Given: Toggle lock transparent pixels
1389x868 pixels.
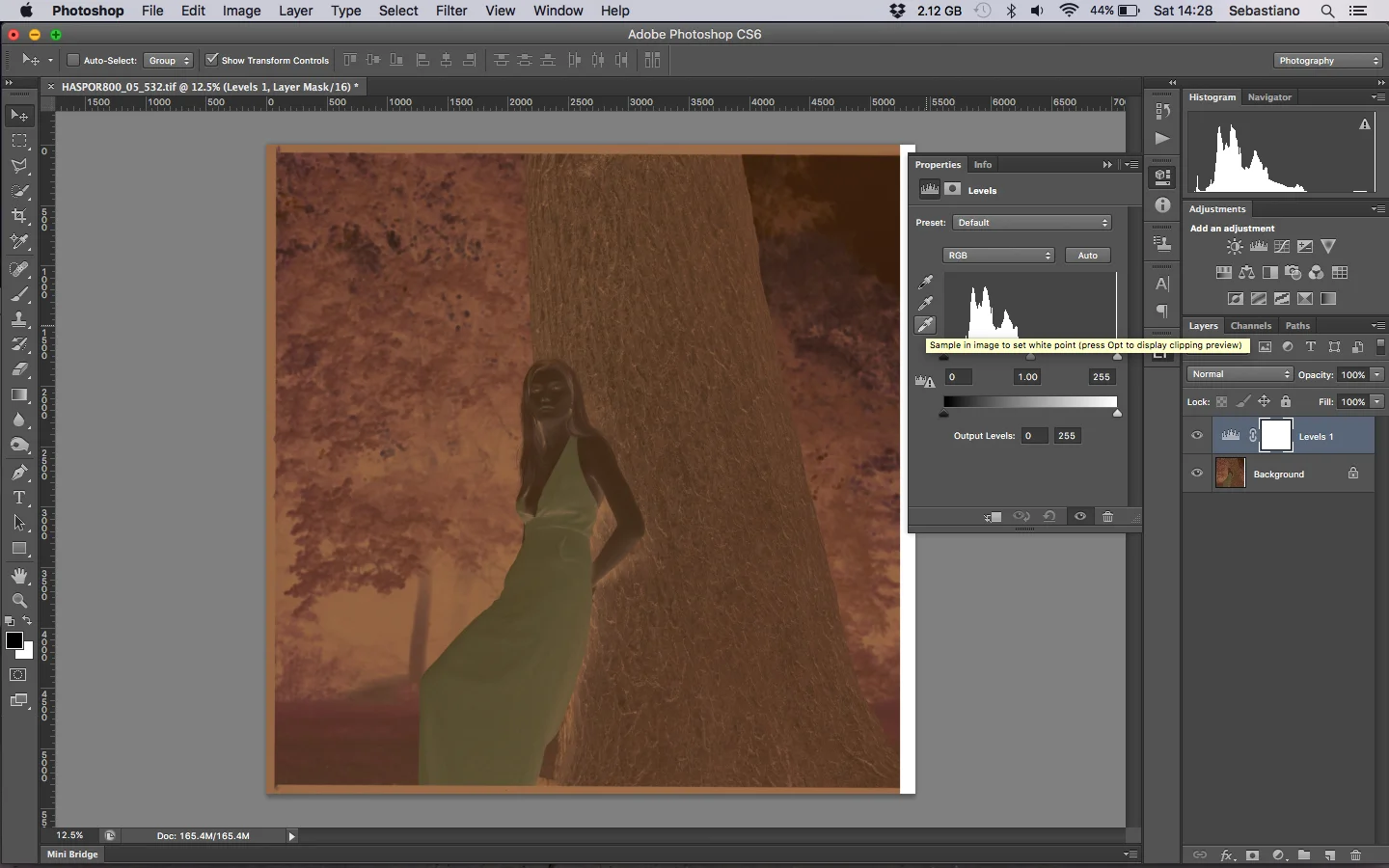Looking at the screenshot, I should pyautogui.click(x=1222, y=401).
